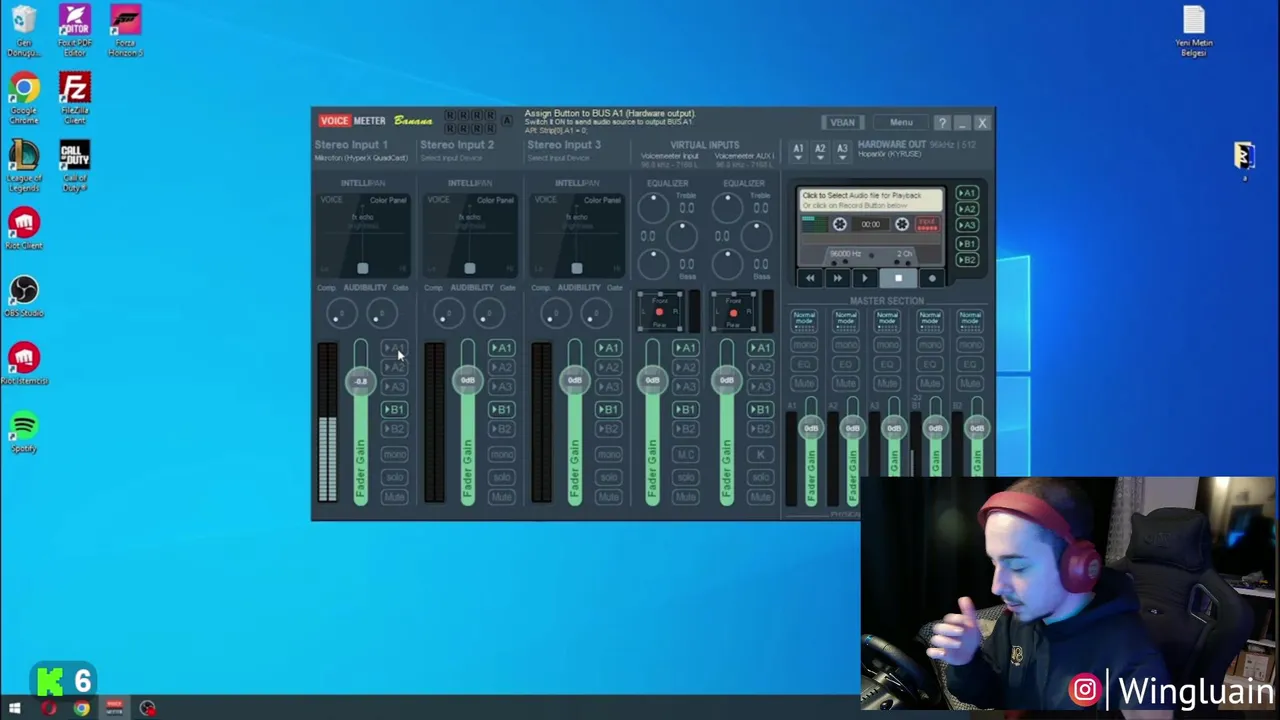Toggle B2 bus on Stereo Input 3

(608, 429)
